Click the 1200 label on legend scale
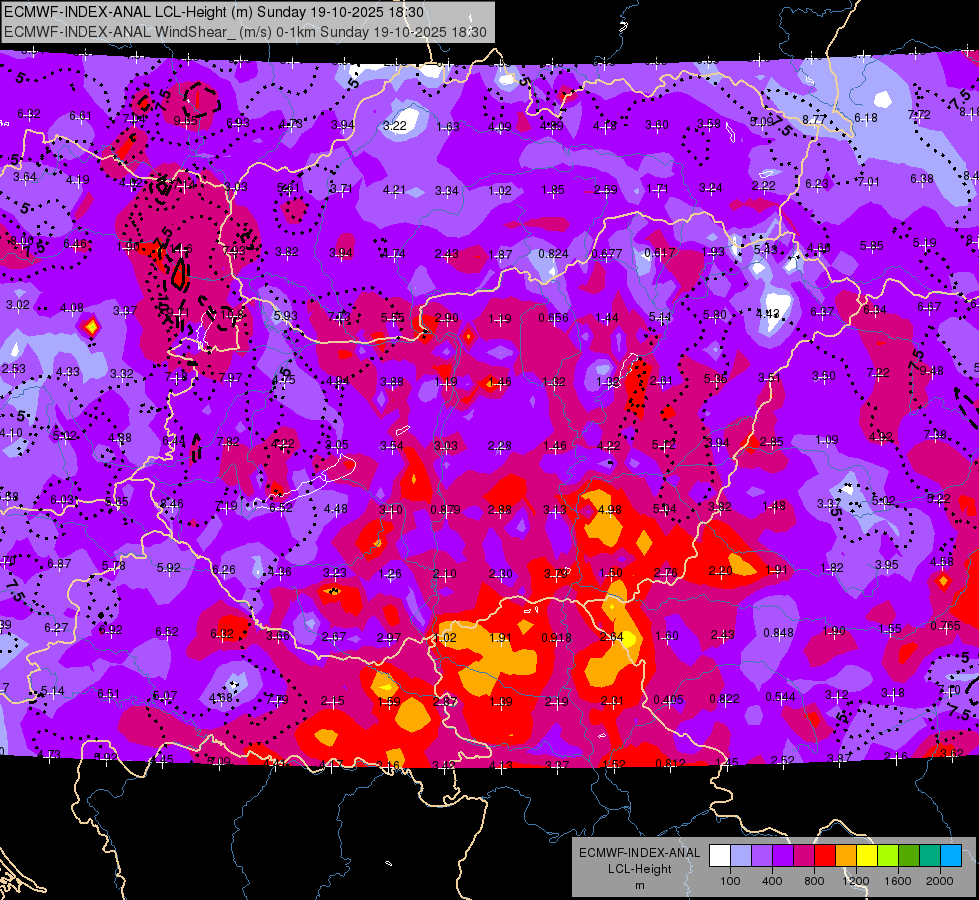This screenshot has height=900, width=979. [x=856, y=881]
